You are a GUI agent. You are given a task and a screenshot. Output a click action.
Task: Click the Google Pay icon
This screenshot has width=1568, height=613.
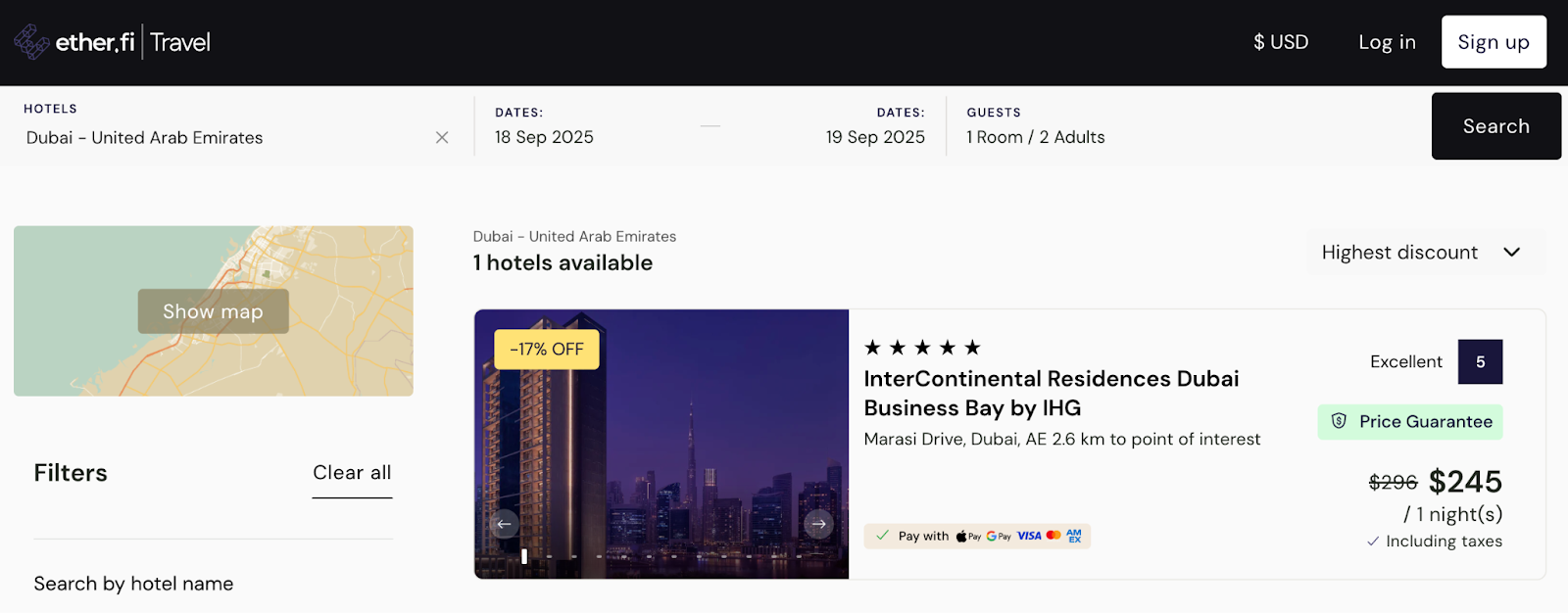pos(999,536)
